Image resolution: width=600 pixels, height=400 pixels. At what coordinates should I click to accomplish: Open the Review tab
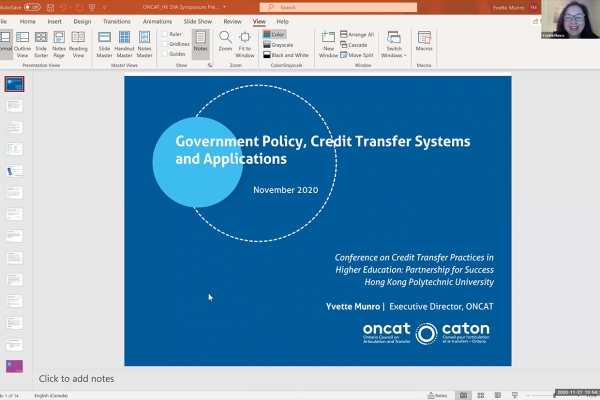(x=233, y=21)
